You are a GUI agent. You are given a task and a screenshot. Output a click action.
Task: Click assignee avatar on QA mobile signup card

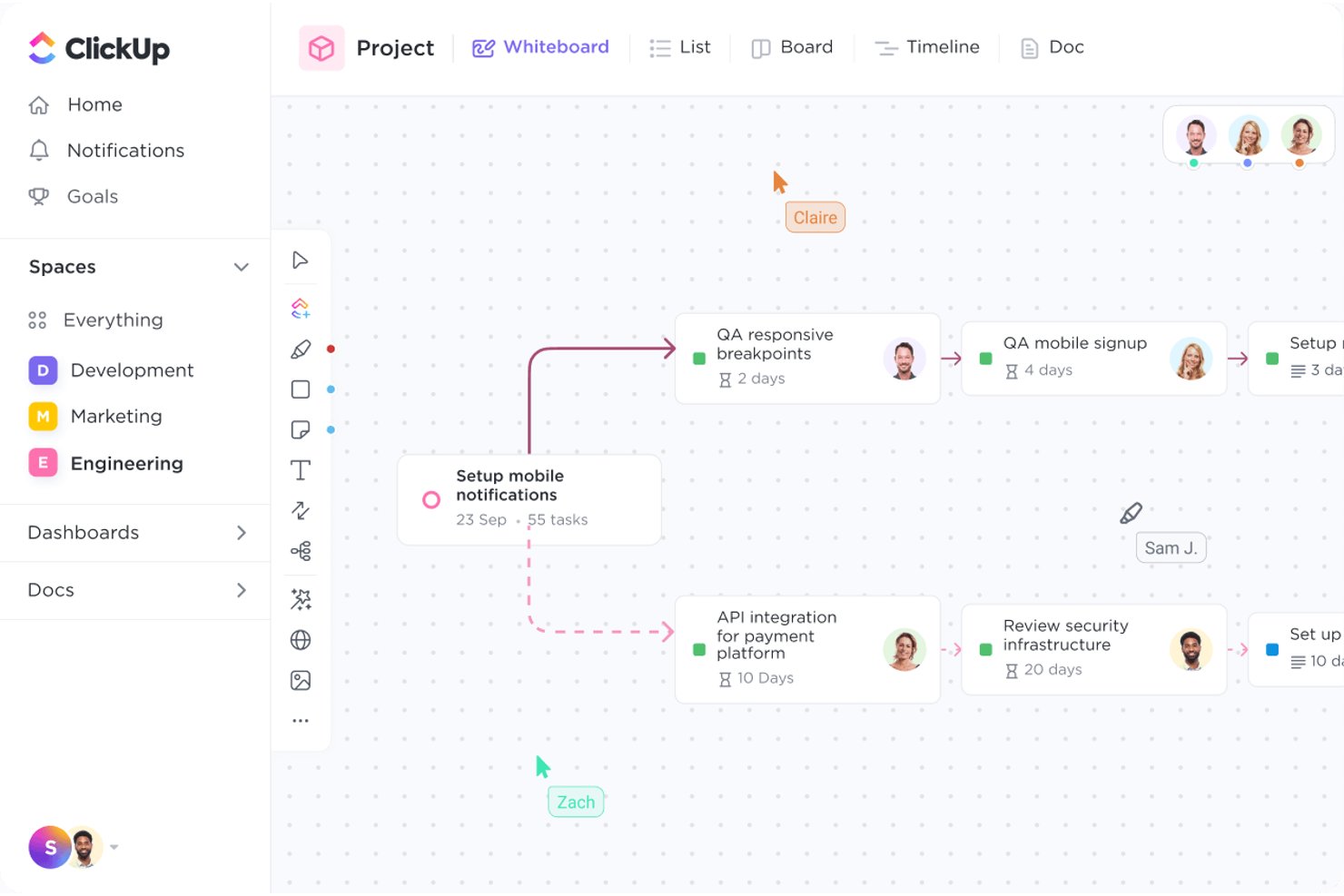[1191, 359]
